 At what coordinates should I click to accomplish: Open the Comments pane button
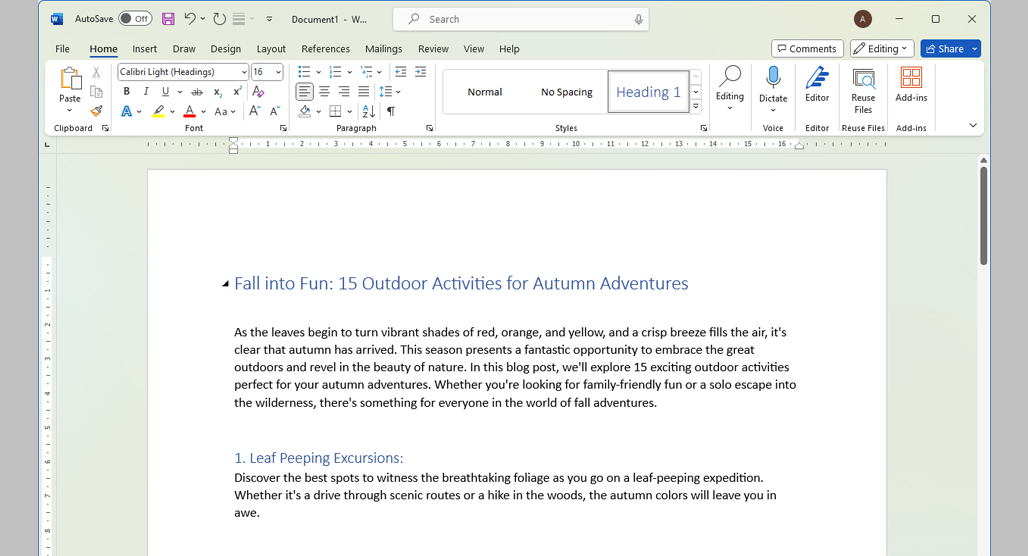tap(807, 49)
